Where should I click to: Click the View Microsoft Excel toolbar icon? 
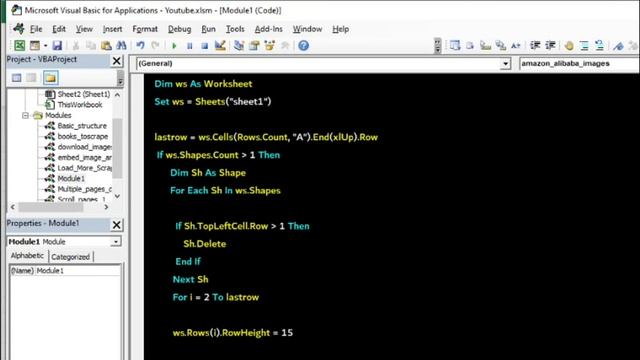[19, 45]
